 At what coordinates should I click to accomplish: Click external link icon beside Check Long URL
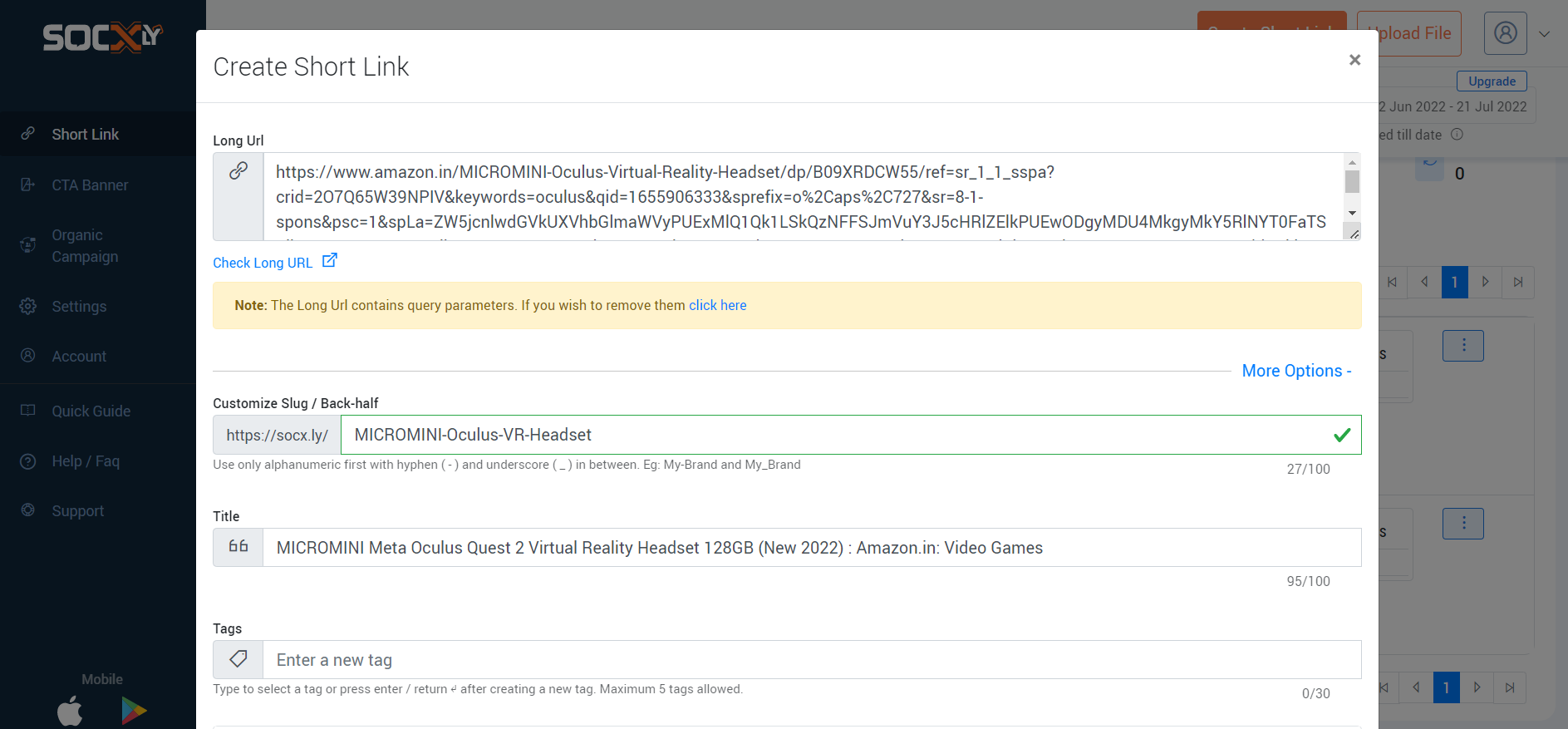click(x=329, y=260)
